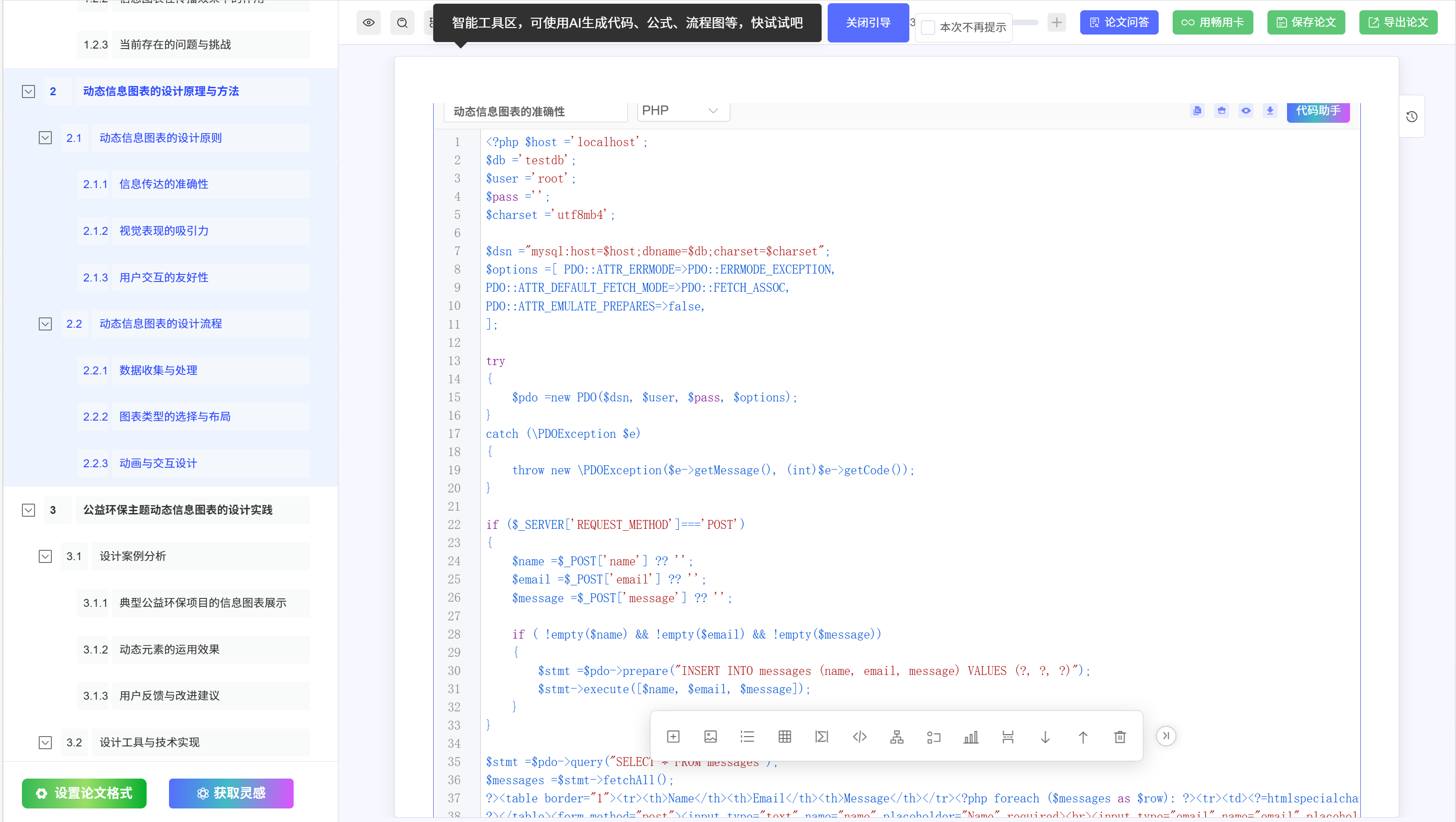Screen dimensions: 1456x822
Task: Insert a flowchart using the hierarchy icon
Action: (x=896, y=737)
